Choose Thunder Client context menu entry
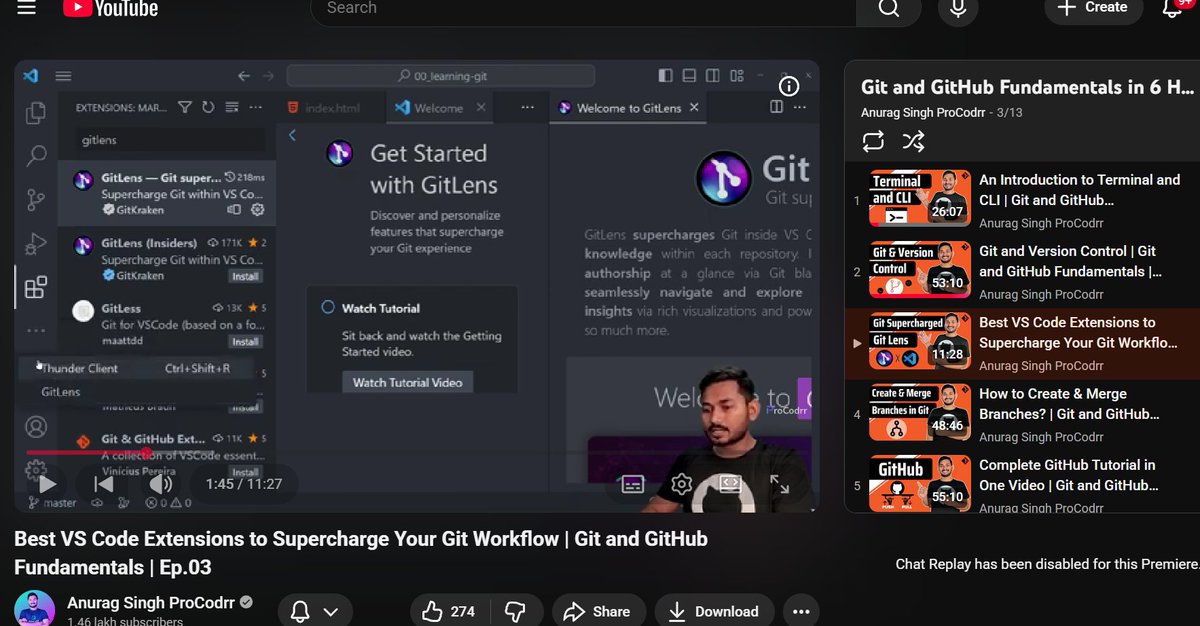The image size is (1200, 626). (137, 368)
